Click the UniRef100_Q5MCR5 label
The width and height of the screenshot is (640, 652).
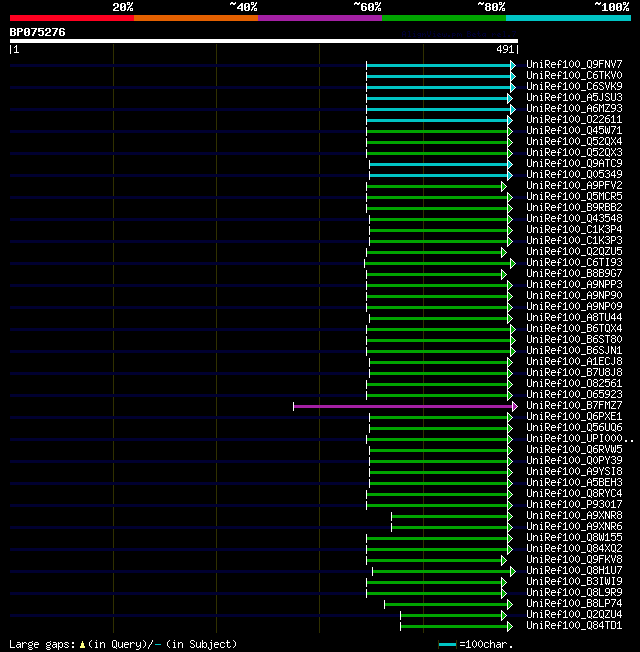(574, 197)
